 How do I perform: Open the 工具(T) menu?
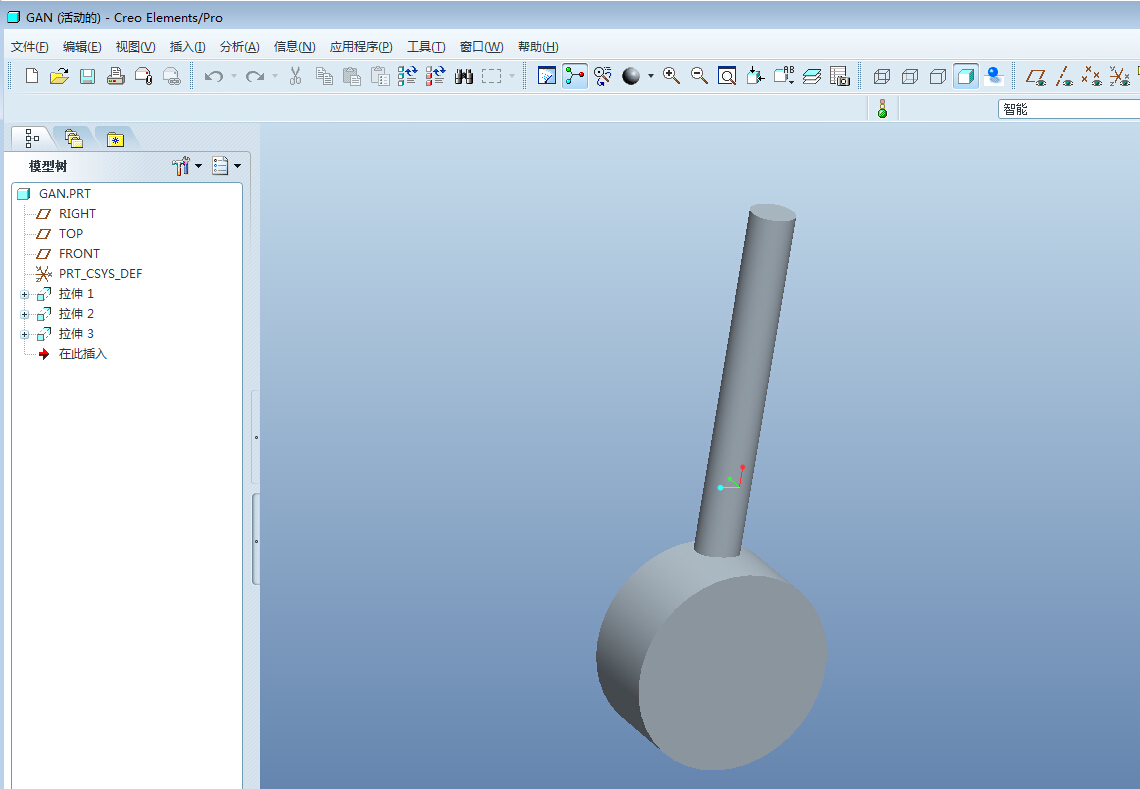[426, 47]
